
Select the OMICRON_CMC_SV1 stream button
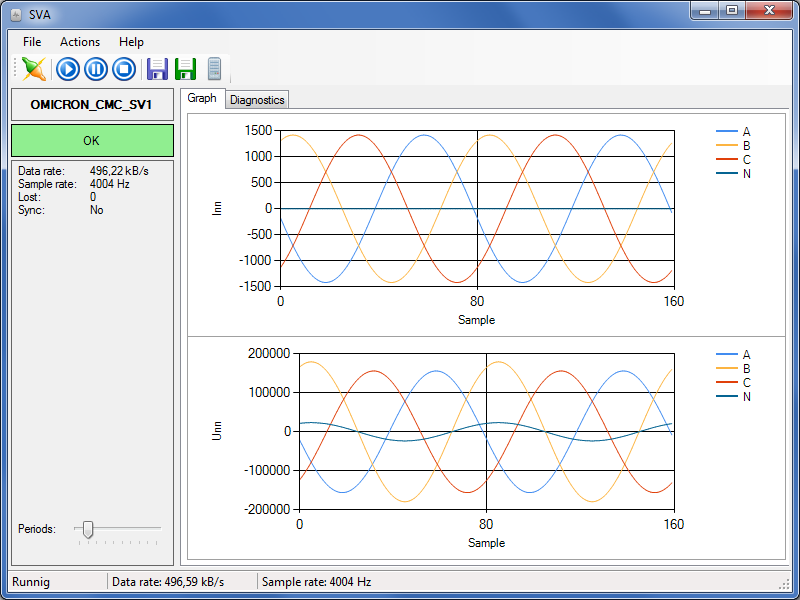coord(92,105)
